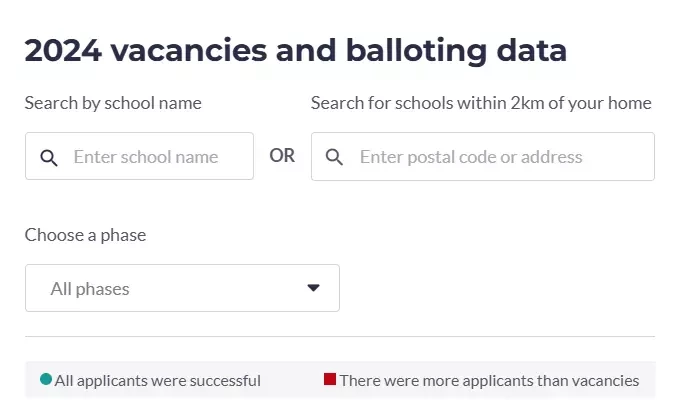This screenshot has height=410, width=693.
Task: Click the right edge of school name box
Action: pyautogui.click(x=252, y=156)
